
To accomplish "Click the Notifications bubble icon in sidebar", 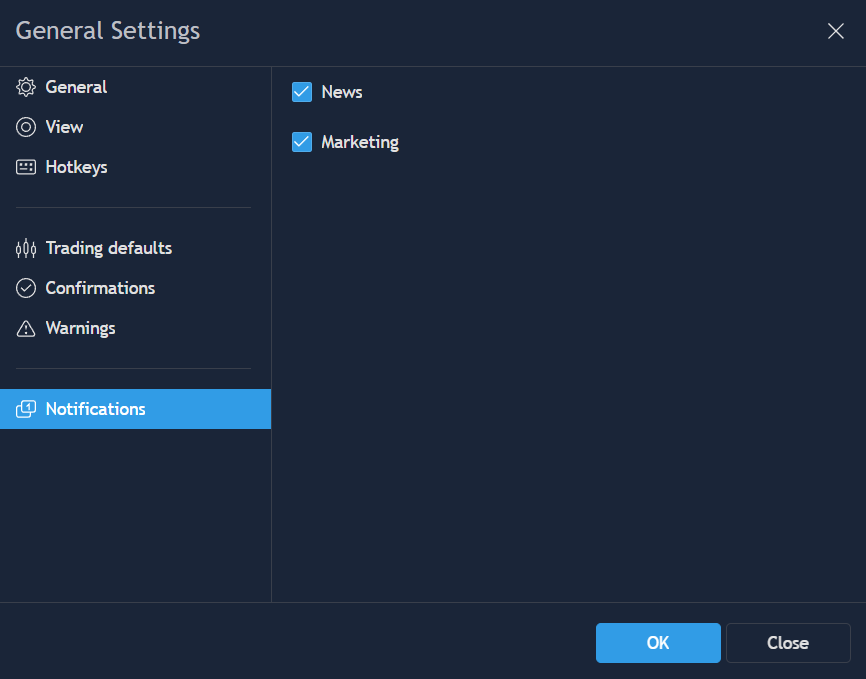I will coord(26,409).
